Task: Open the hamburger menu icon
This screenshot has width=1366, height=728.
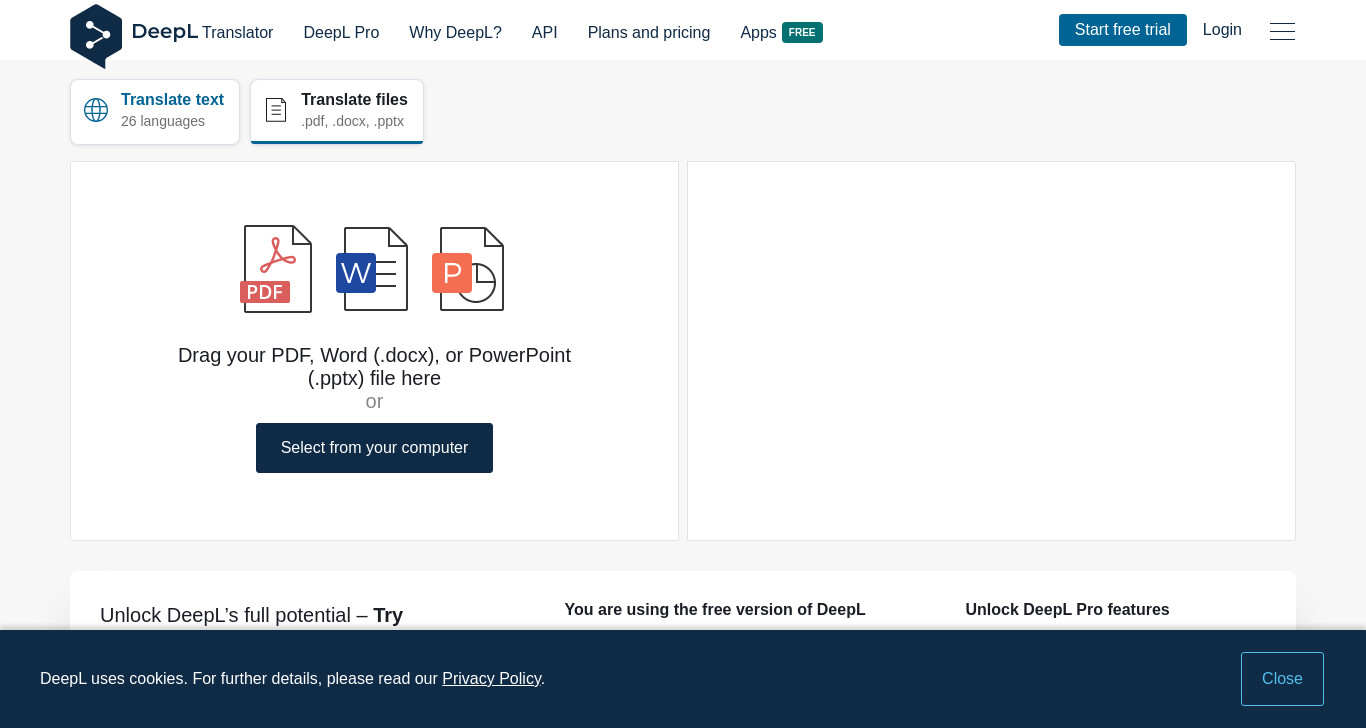Action: (1282, 31)
